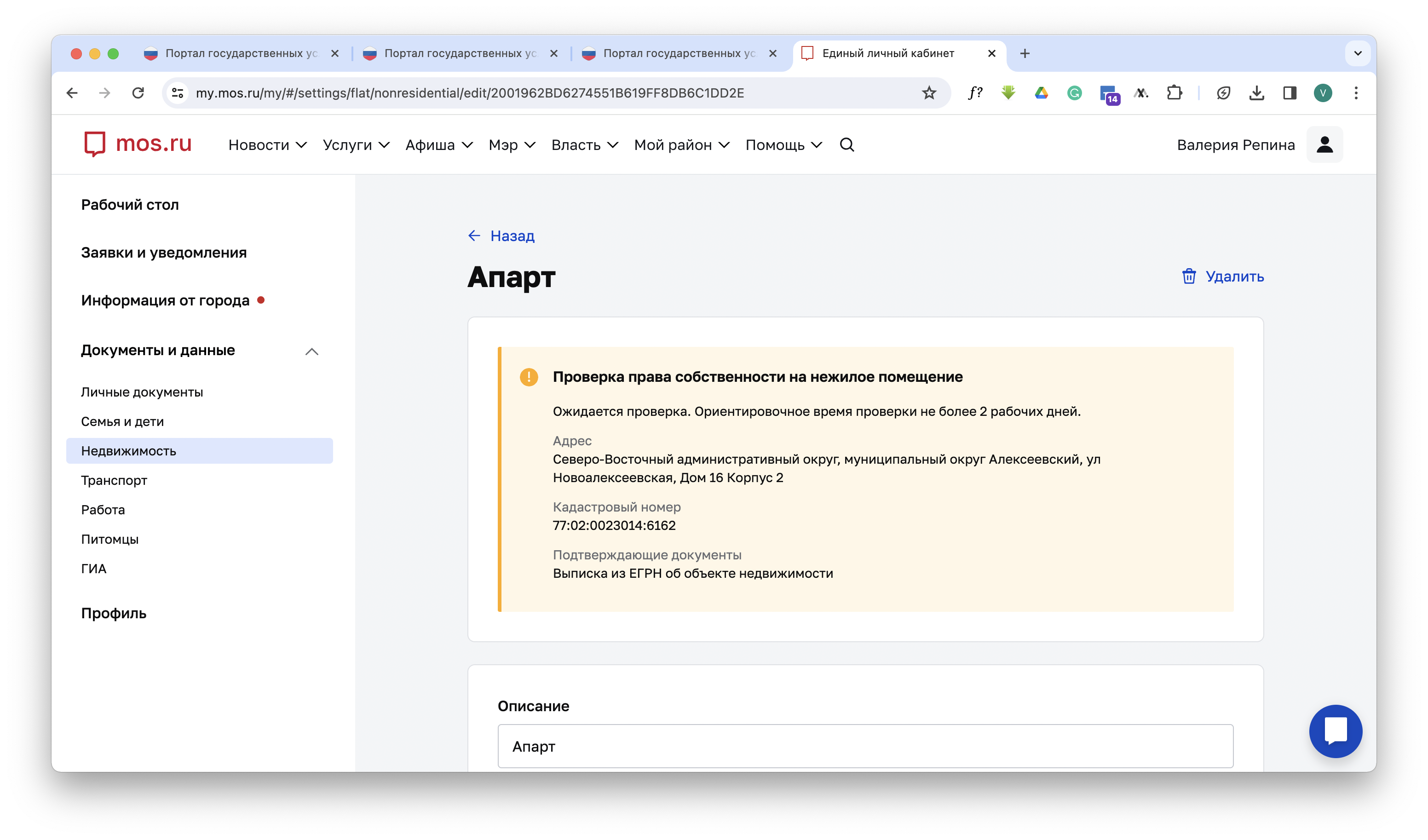Image resolution: width=1428 pixels, height=840 pixels.
Task: Click the crossed-out X extension icon
Action: tap(1141, 93)
